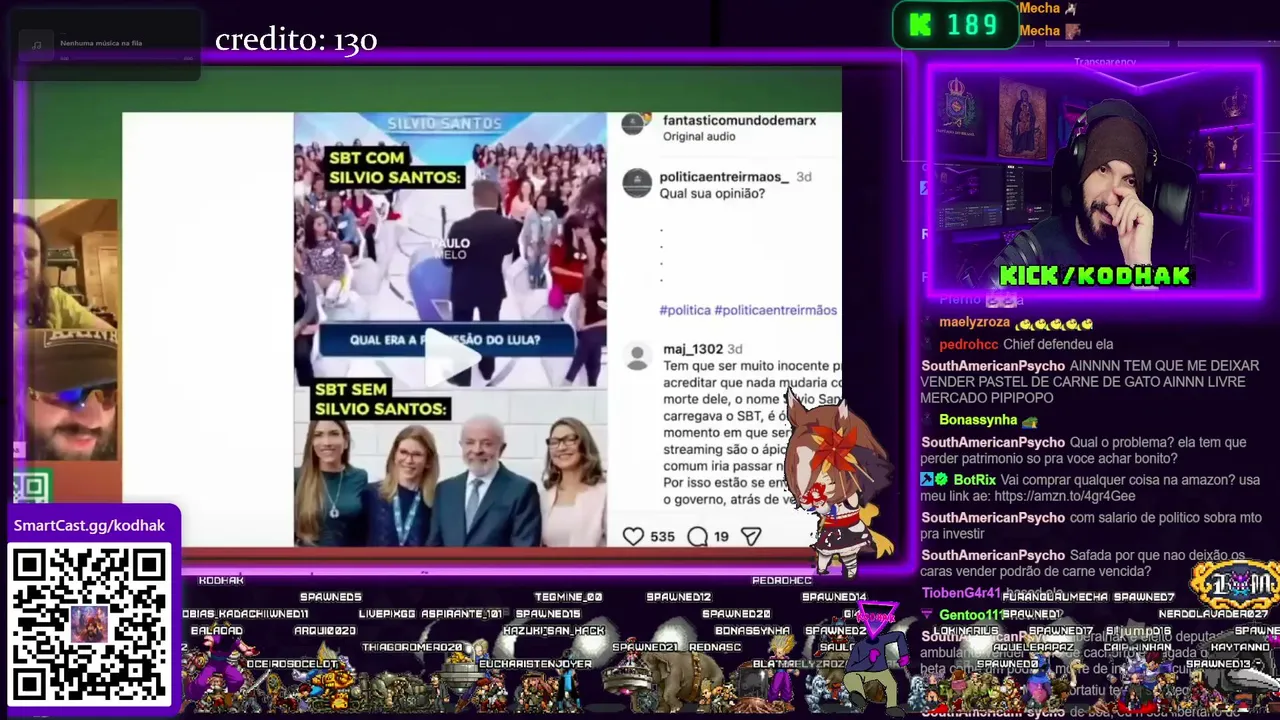The width and height of the screenshot is (1280, 720).
Task: Open the amzn.to/4gr4Gee link in chat
Action: click(1065, 496)
